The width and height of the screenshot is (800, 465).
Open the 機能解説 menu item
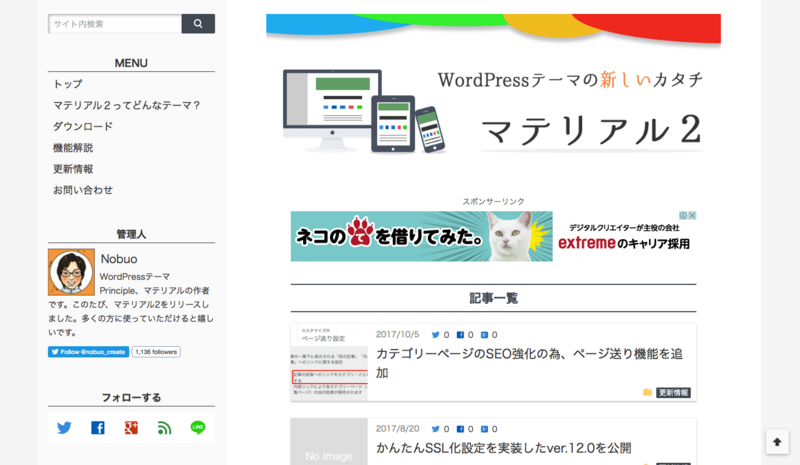click(x=73, y=148)
